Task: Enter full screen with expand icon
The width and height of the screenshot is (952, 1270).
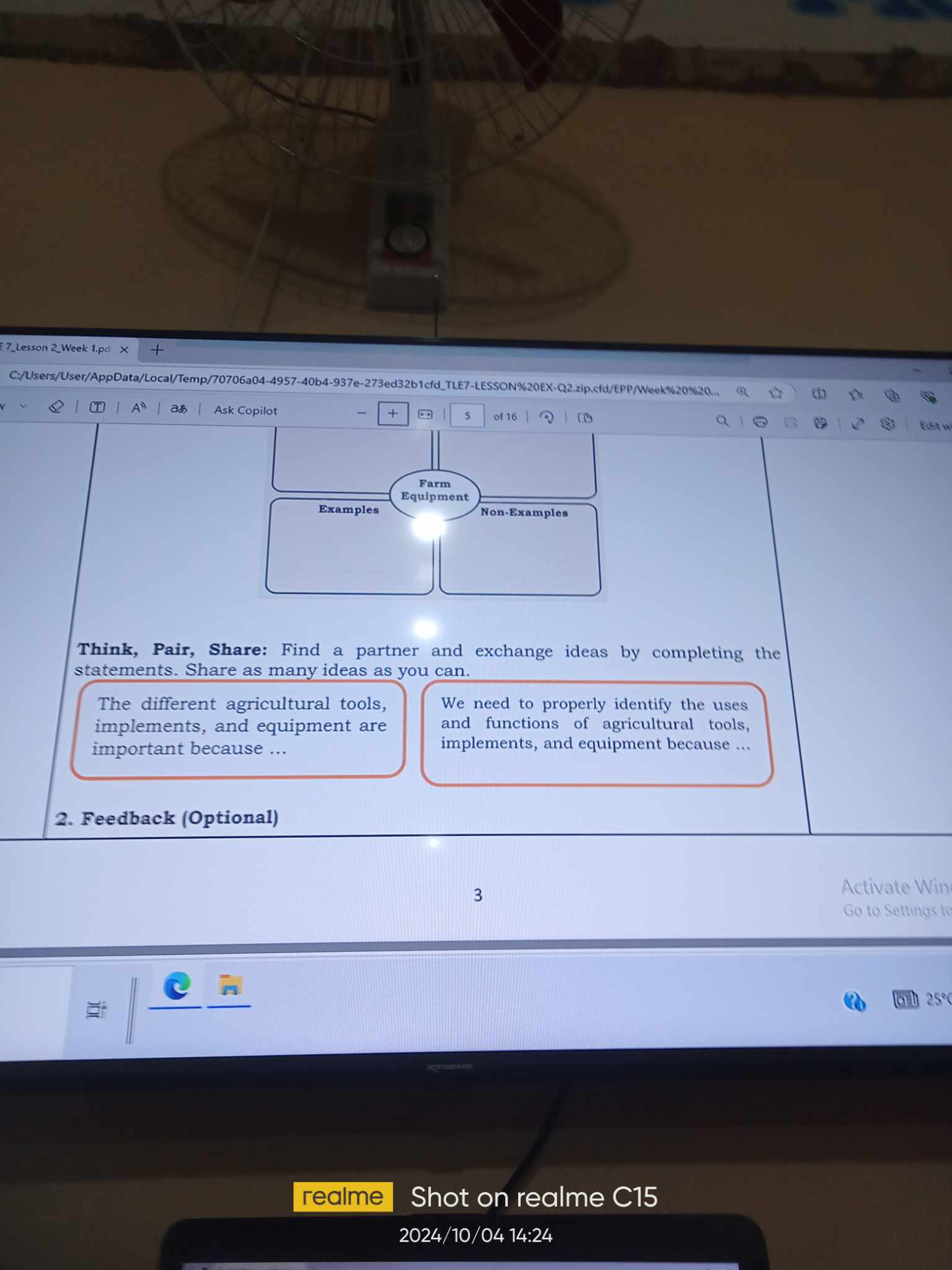Action: 858,424
